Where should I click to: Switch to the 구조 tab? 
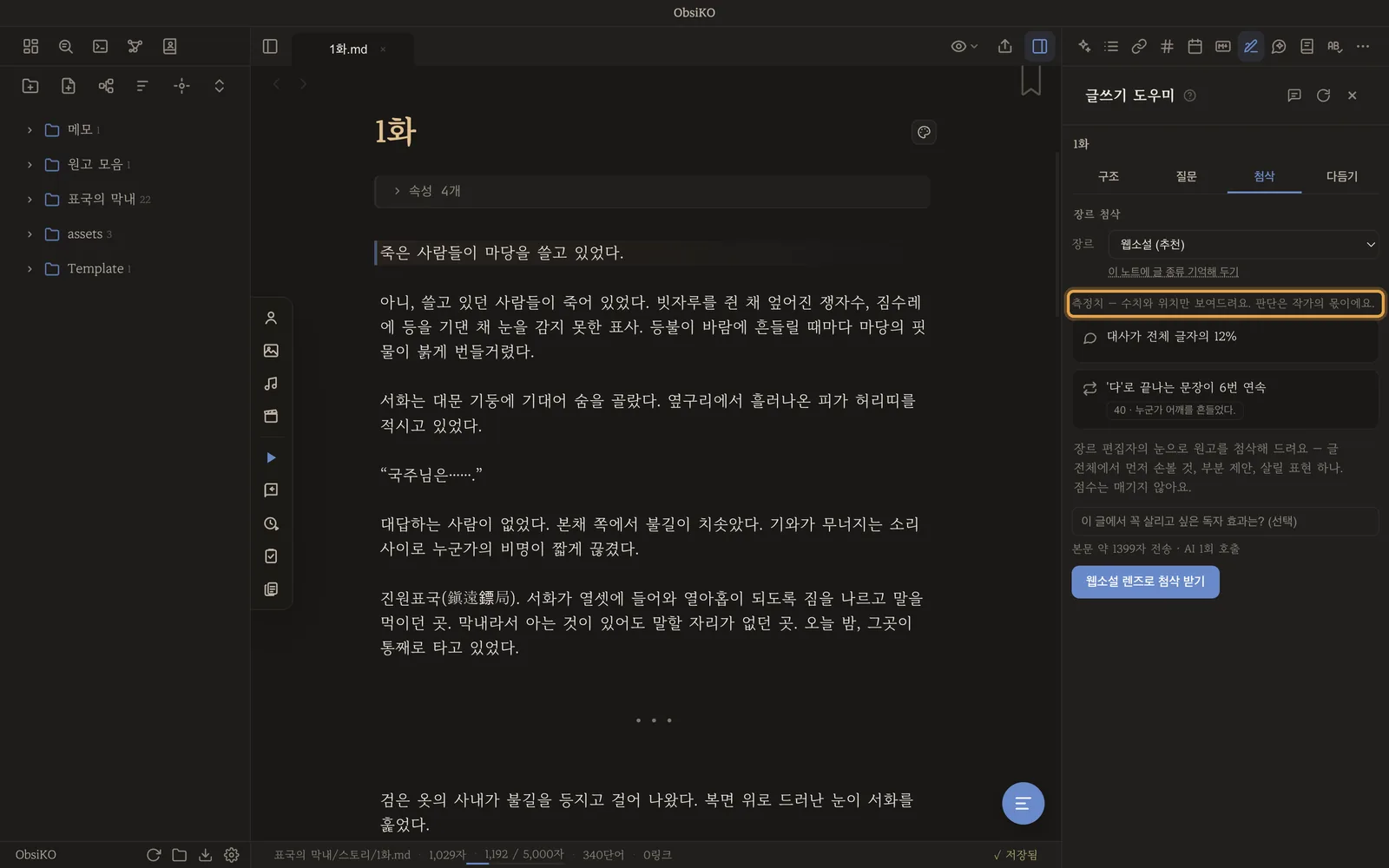tap(1109, 176)
